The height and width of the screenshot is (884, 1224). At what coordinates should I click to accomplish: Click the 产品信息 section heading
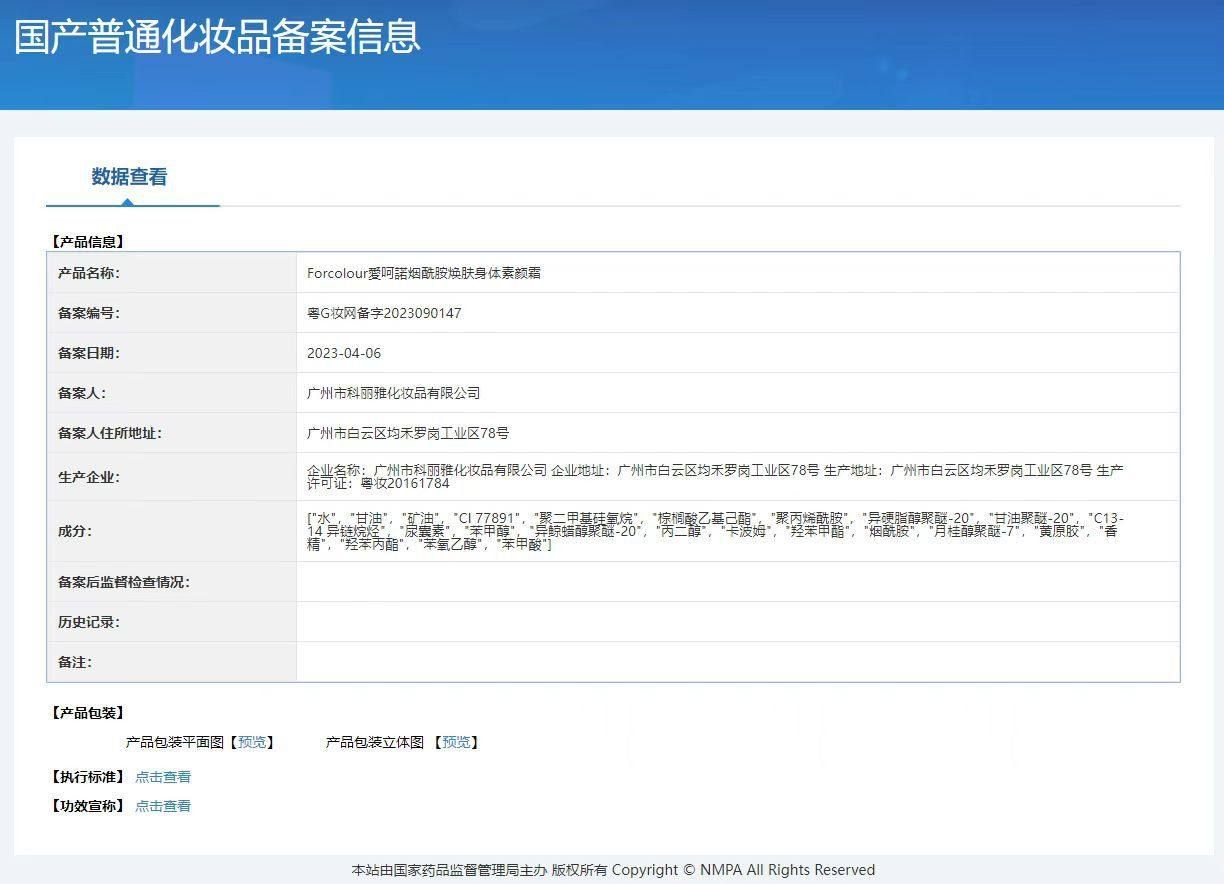(x=88, y=242)
